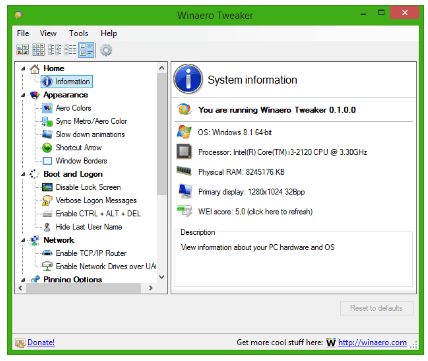The width and height of the screenshot is (428, 361).
Task: Click the Enable Network Drives over UAC icon
Action: 47,266
